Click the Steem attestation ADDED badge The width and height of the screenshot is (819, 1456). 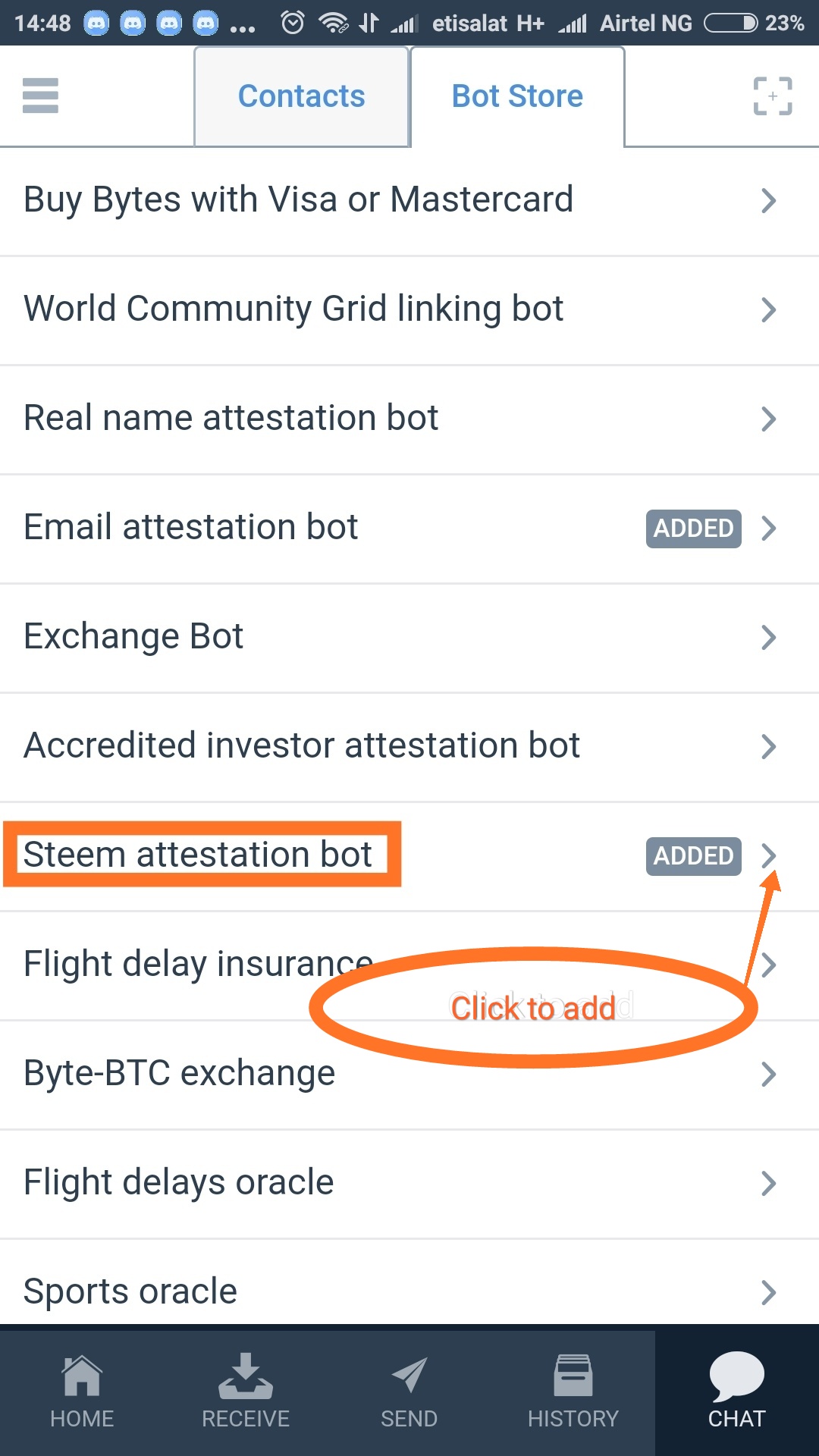[x=693, y=856]
